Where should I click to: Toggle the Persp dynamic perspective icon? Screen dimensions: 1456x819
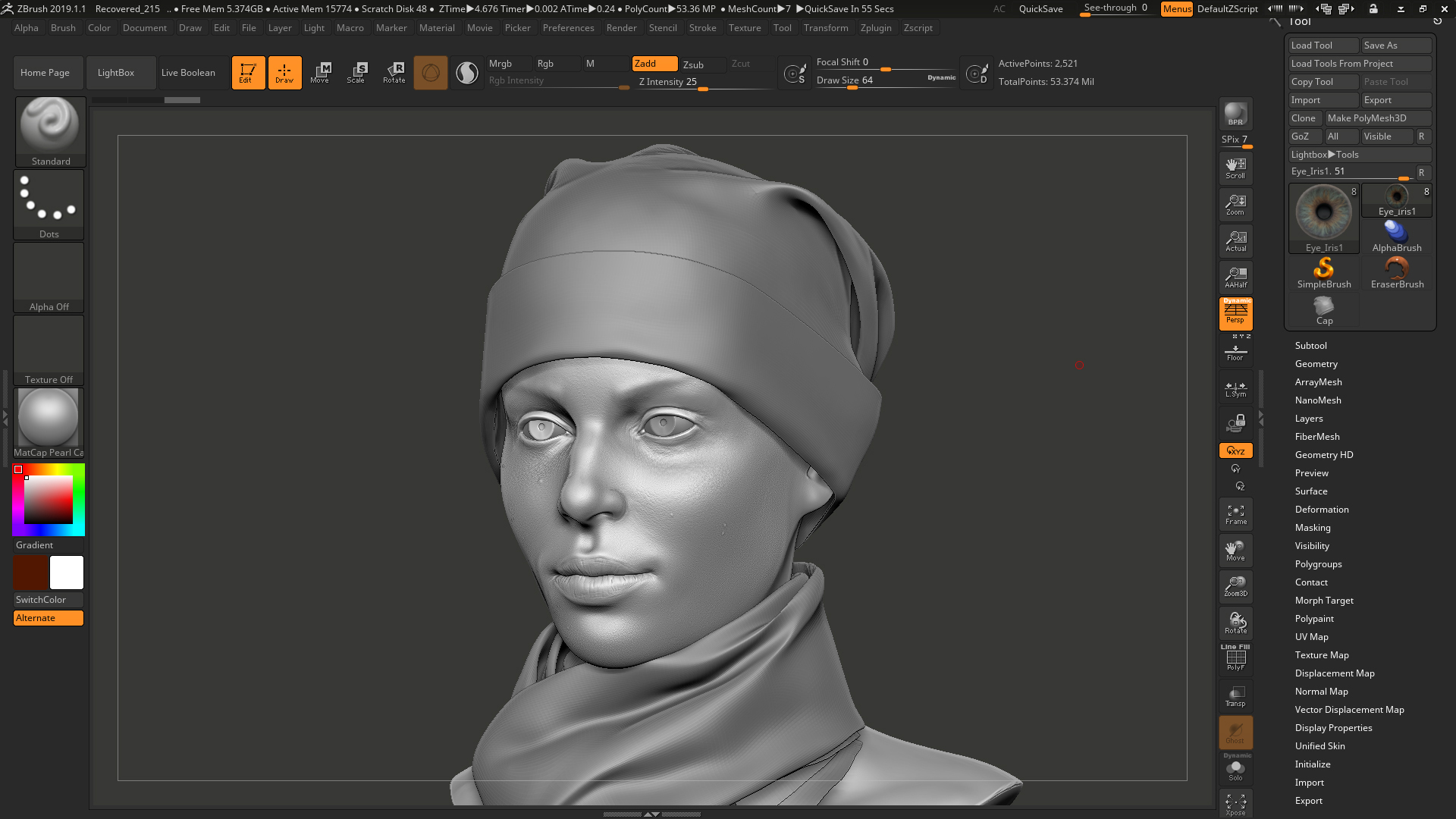1235,314
